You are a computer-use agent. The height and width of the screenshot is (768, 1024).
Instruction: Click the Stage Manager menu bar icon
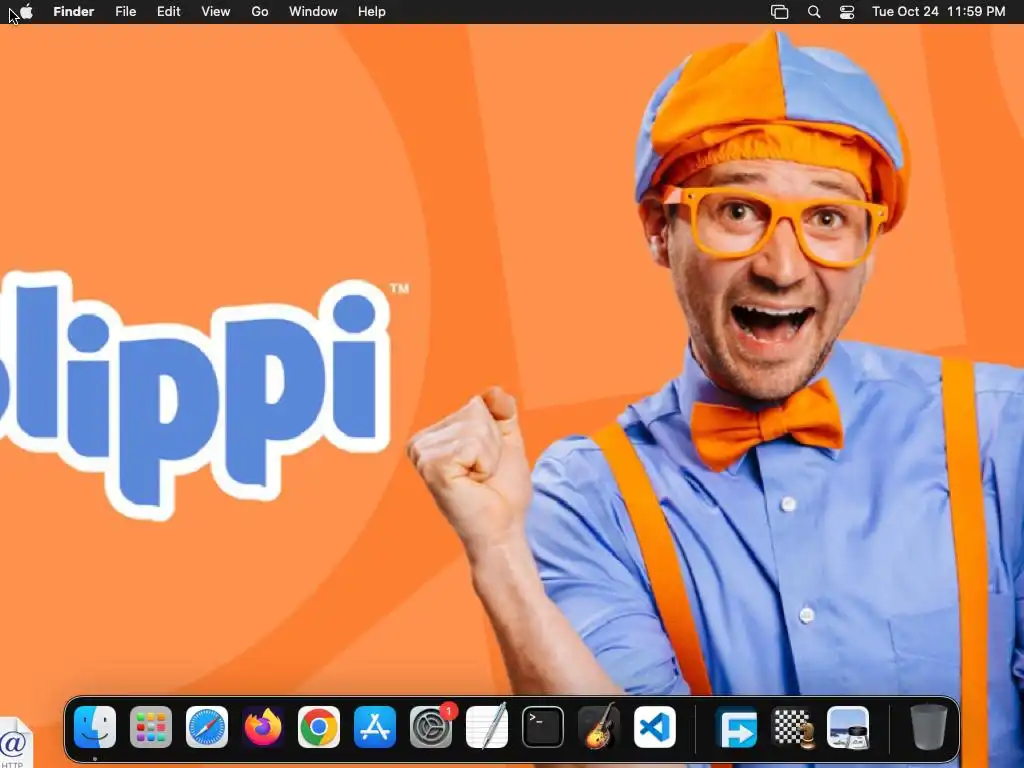pyautogui.click(x=780, y=12)
